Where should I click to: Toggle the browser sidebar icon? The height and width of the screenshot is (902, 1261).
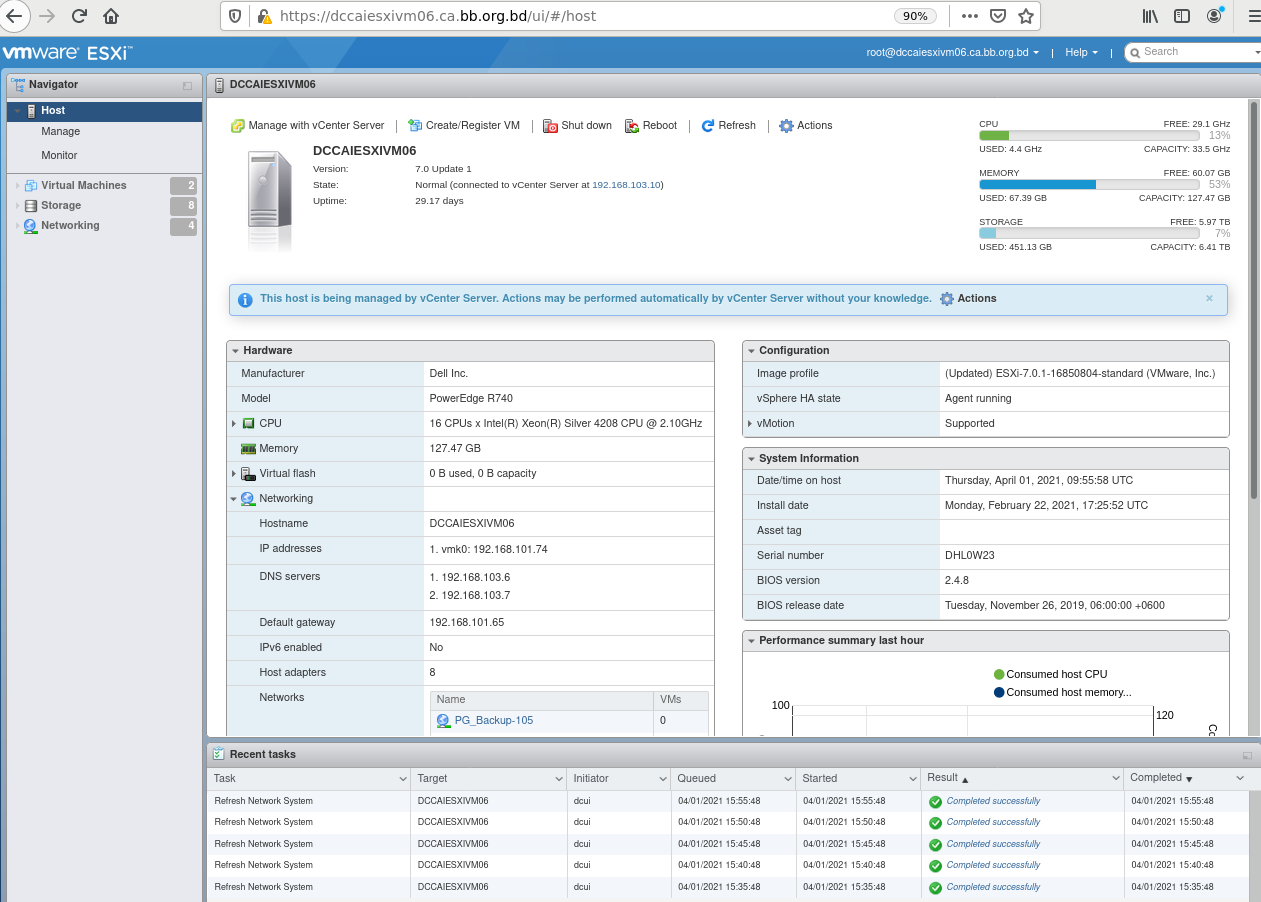(1182, 16)
